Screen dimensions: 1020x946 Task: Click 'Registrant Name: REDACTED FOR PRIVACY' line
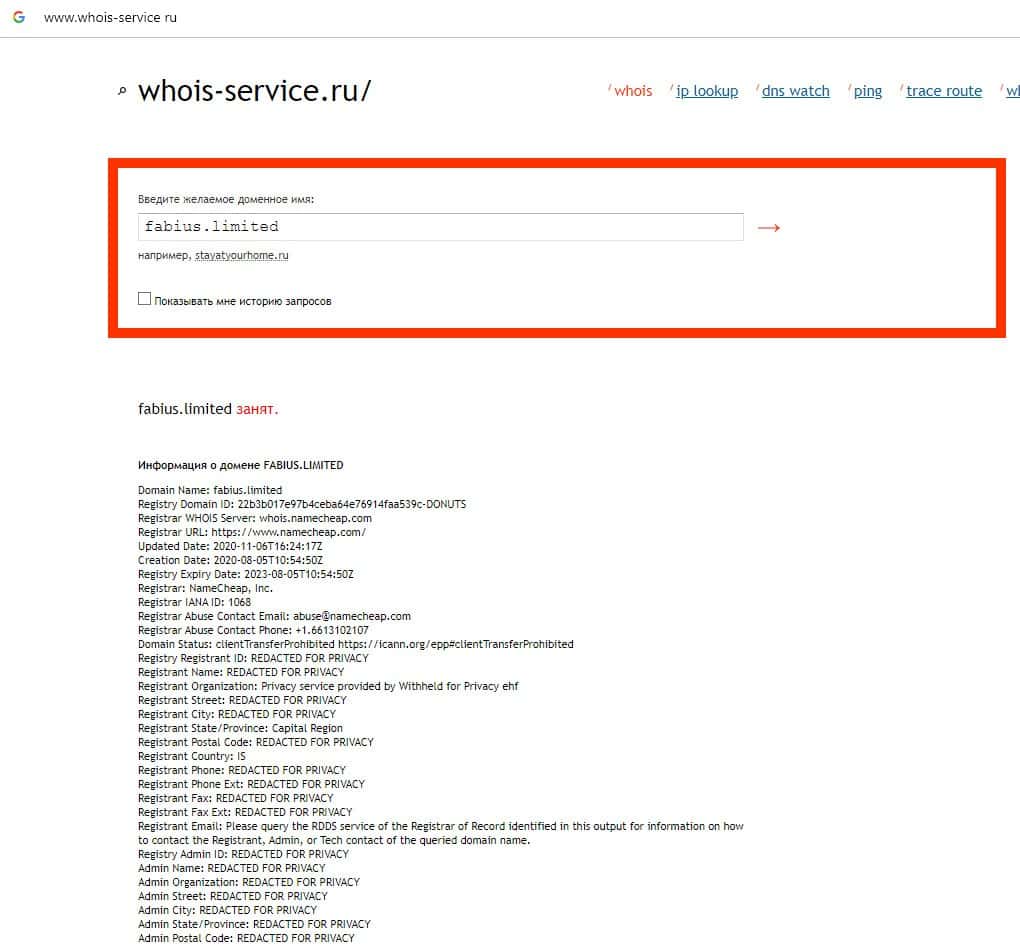coord(241,672)
